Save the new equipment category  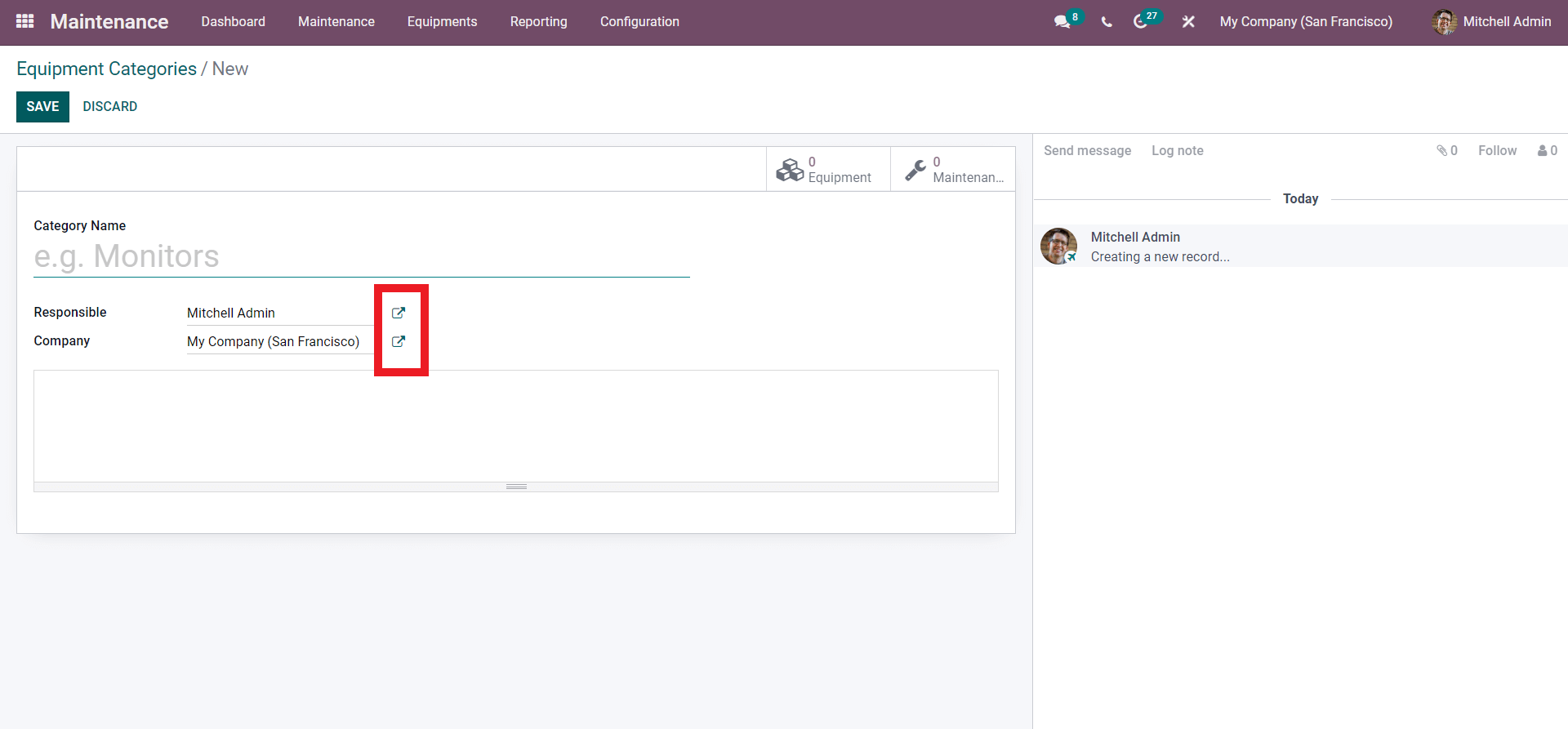pos(42,107)
